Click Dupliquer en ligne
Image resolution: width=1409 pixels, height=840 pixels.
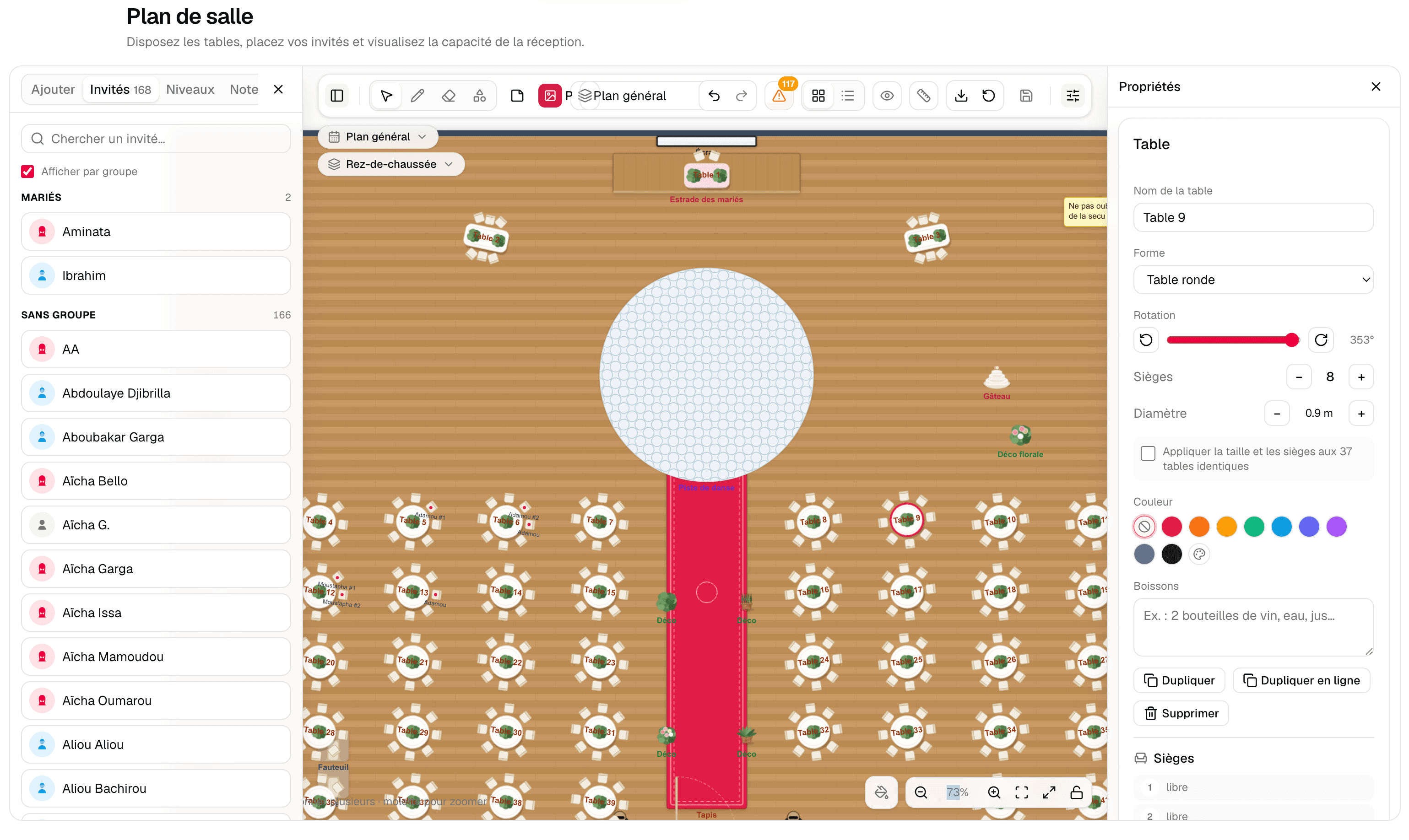coord(1301,680)
